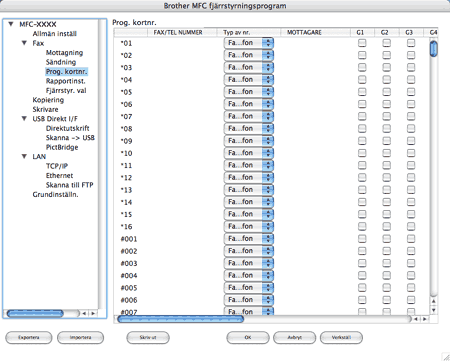Select Grundinställn. in the tree
Image resolution: width=450 pixels, height=361 pixels.
(55, 194)
